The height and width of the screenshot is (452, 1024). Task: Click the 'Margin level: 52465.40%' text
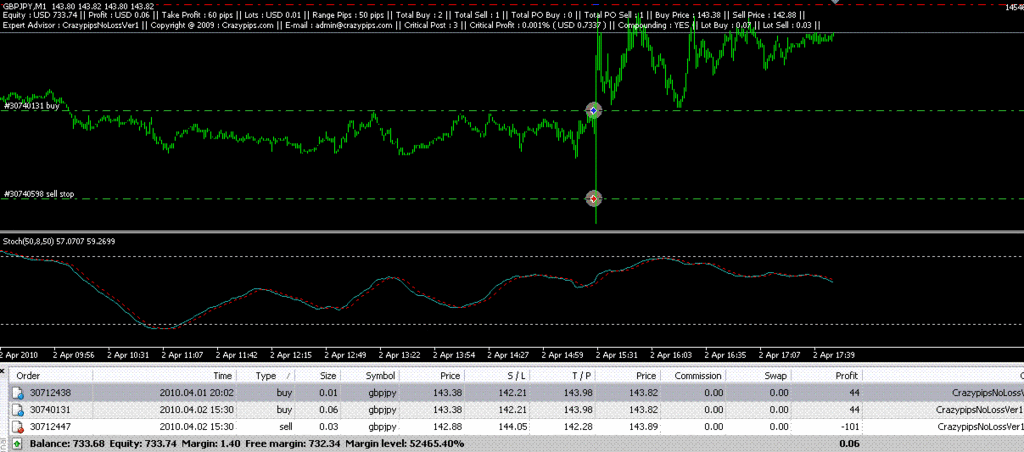point(404,444)
